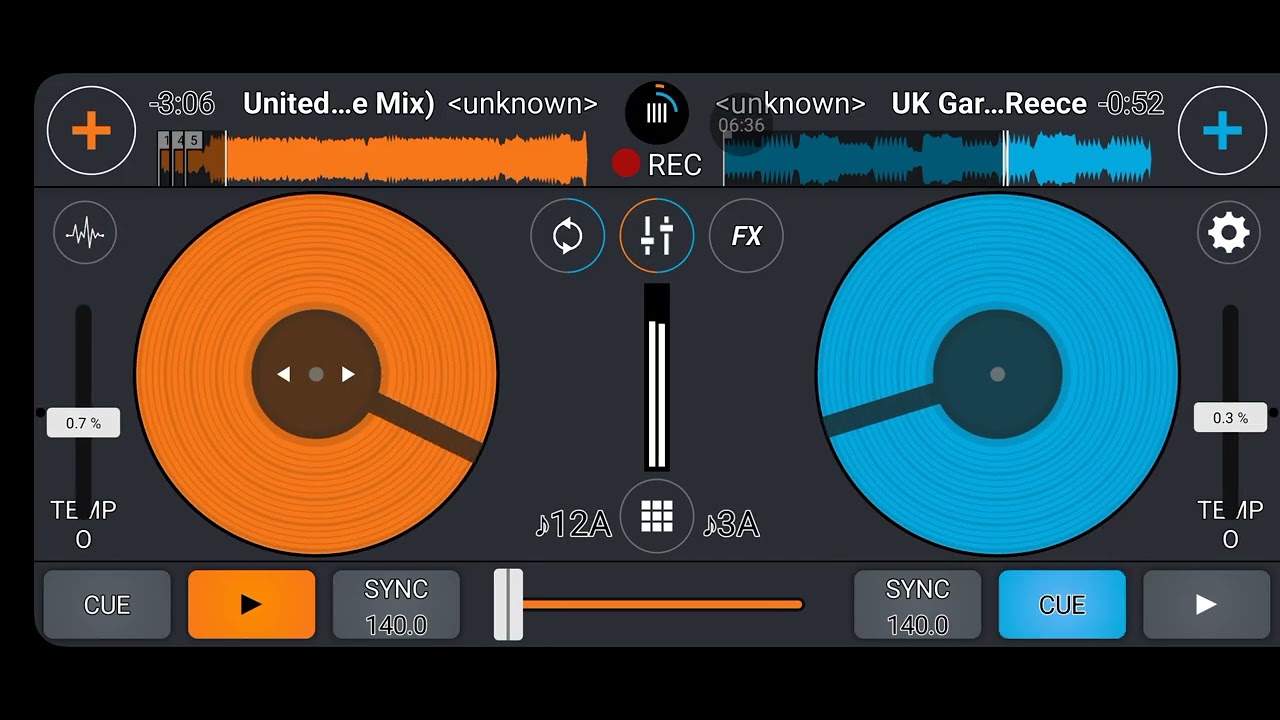
Task: Reset left deck TEMPO label
Action: tap(84, 524)
